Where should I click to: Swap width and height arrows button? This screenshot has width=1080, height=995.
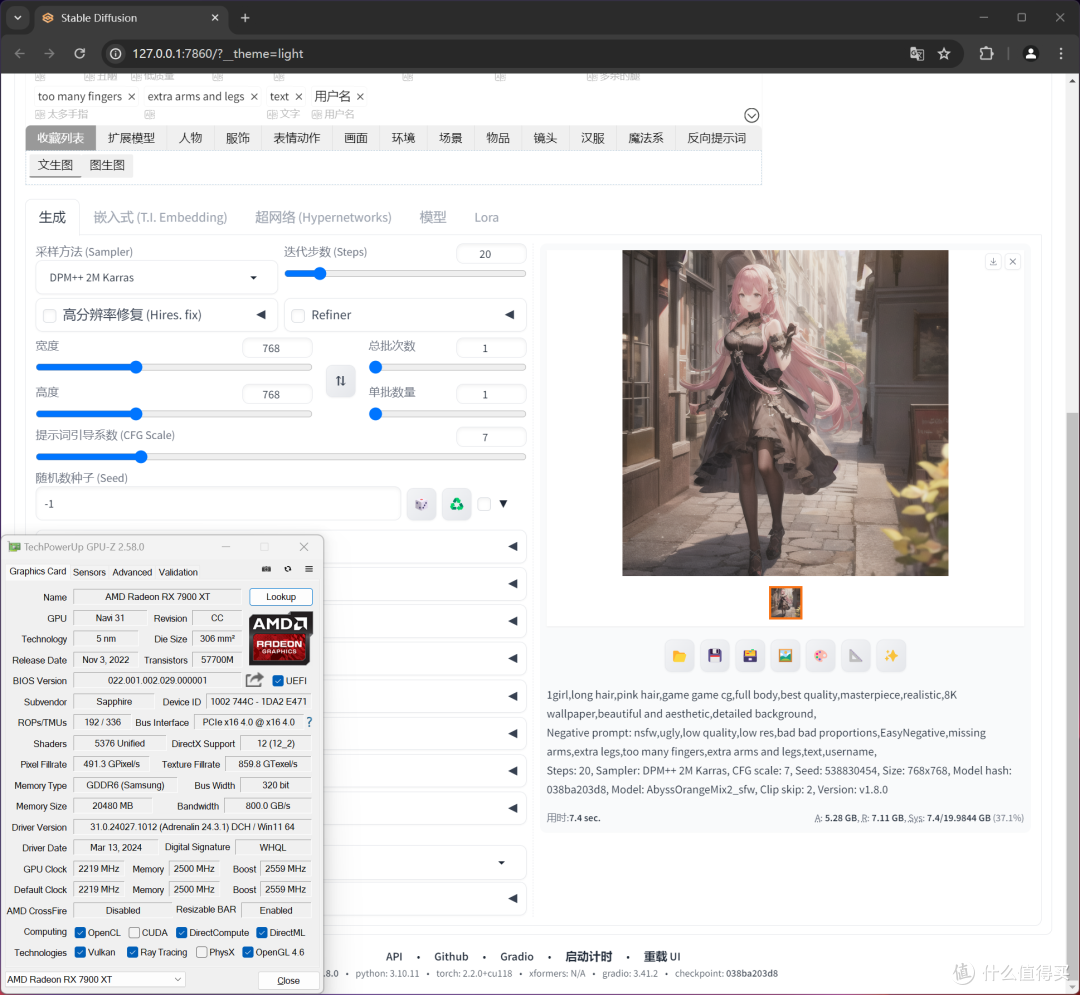340,380
